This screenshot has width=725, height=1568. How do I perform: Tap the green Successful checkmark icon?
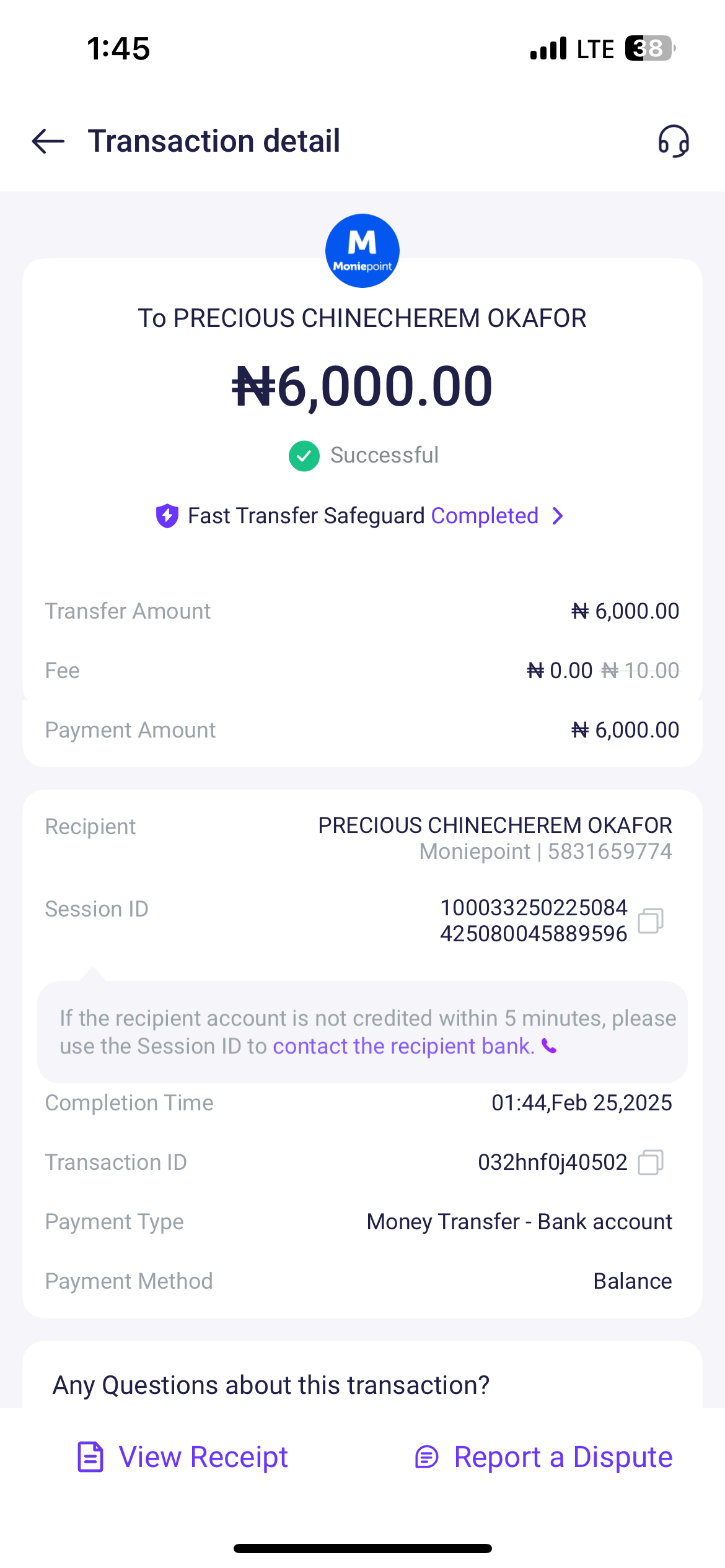click(x=304, y=456)
